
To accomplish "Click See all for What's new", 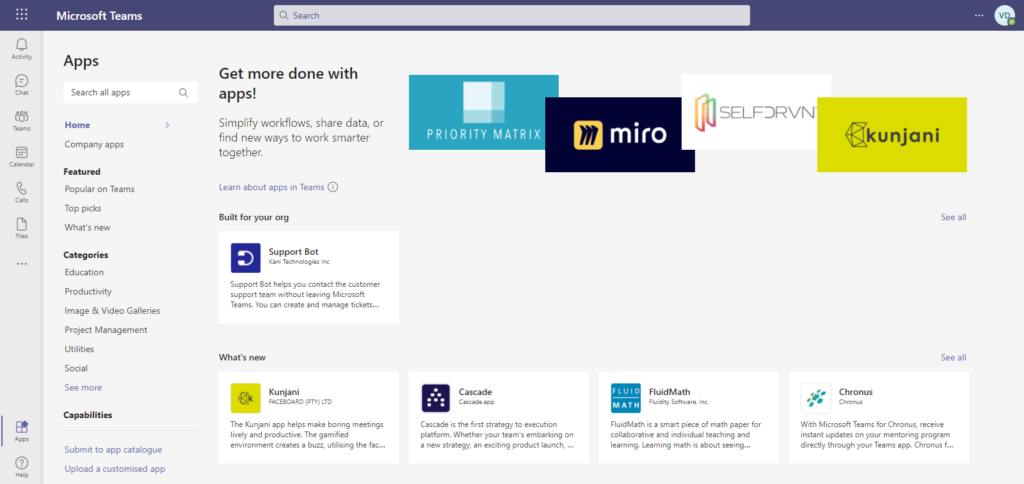I will pos(953,357).
